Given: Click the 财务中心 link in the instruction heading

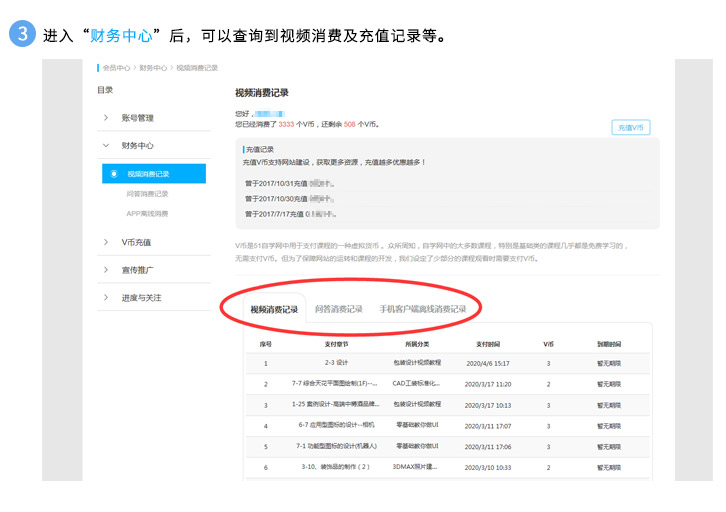Looking at the screenshot, I should pyautogui.click(x=121, y=36).
